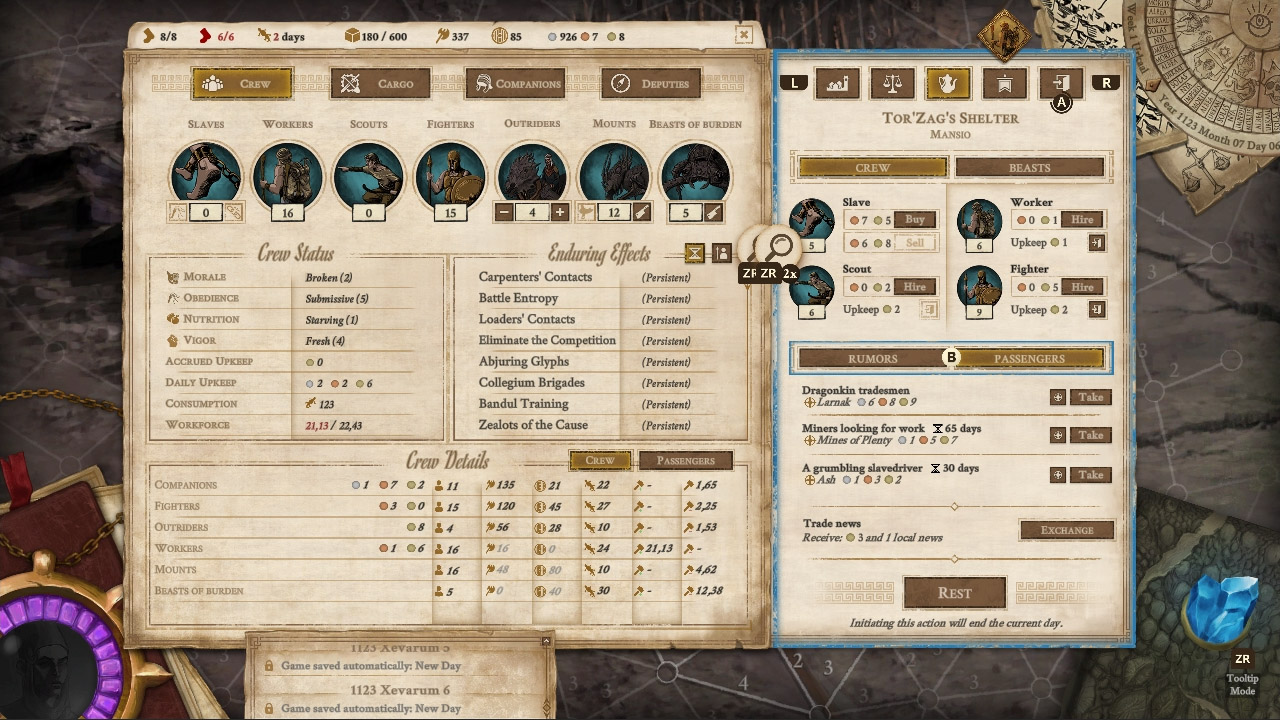This screenshot has width=1280, height=720.
Task: Select the exit door icon marked A
Action: point(1061,83)
